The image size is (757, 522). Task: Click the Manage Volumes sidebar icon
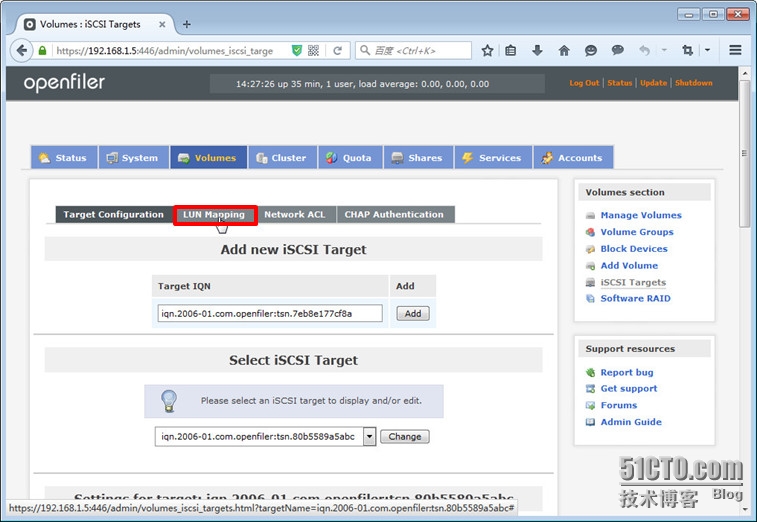(x=590, y=215)
